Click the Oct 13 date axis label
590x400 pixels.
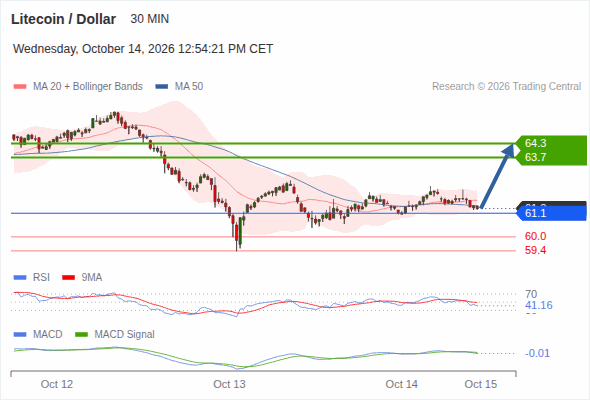(x=229, y=384)
